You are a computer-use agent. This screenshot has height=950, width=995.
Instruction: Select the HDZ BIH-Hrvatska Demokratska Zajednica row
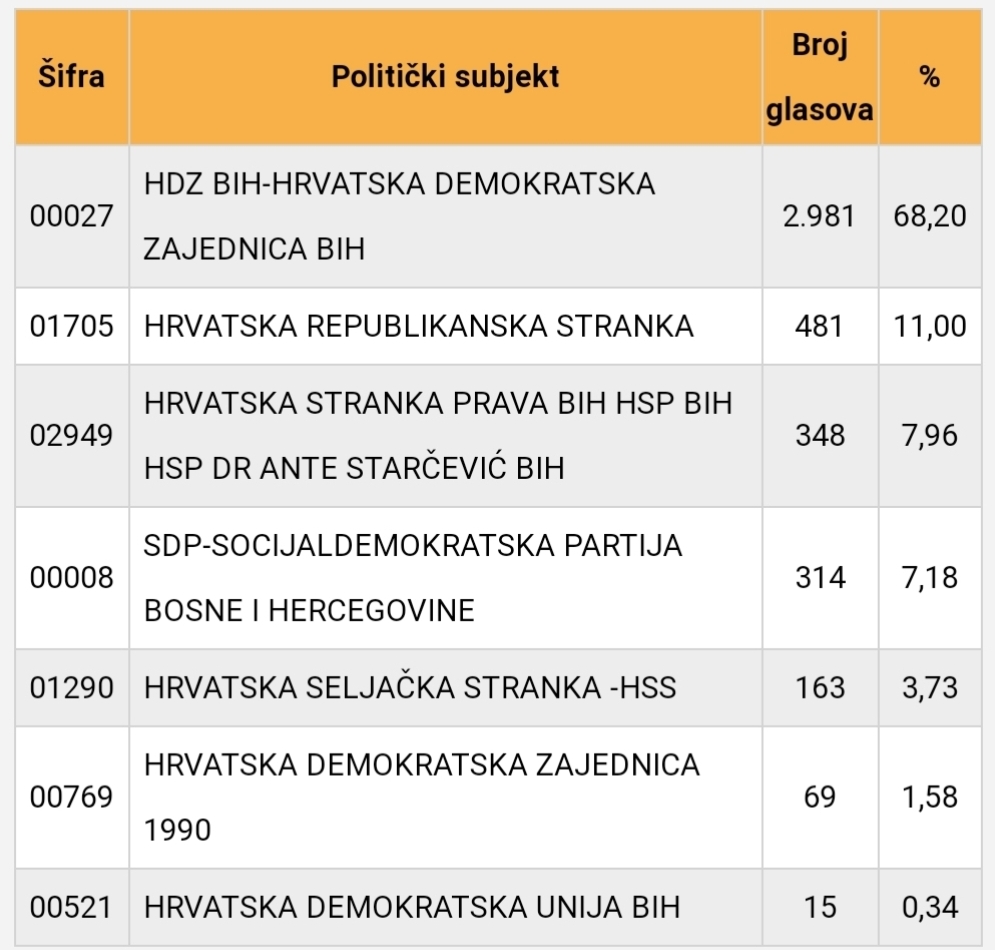point(498,216)
